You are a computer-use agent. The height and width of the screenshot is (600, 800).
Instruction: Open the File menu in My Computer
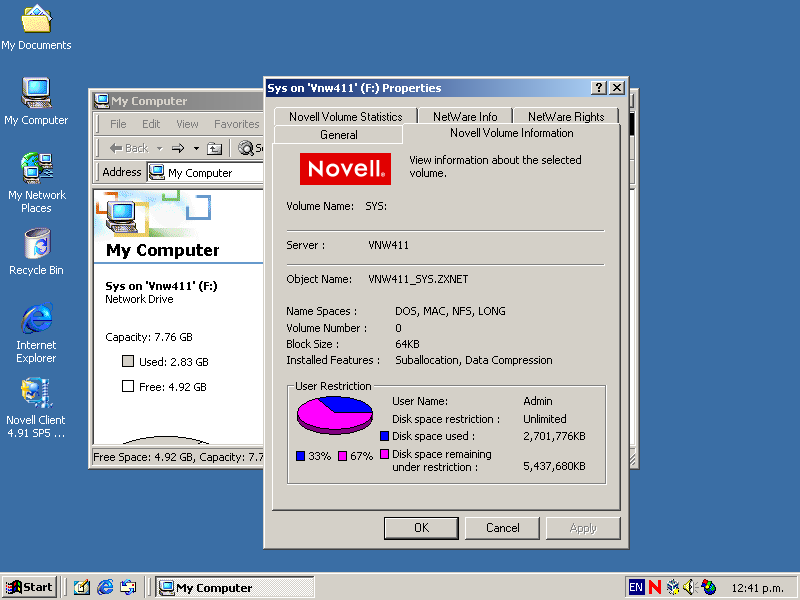[x=118, y=124]
